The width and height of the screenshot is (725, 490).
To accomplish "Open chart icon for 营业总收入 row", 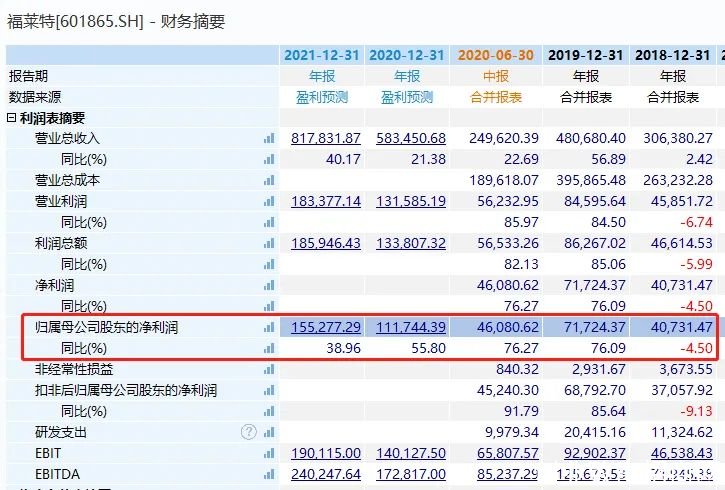I will pyautogui.click(x=269, y=138).
